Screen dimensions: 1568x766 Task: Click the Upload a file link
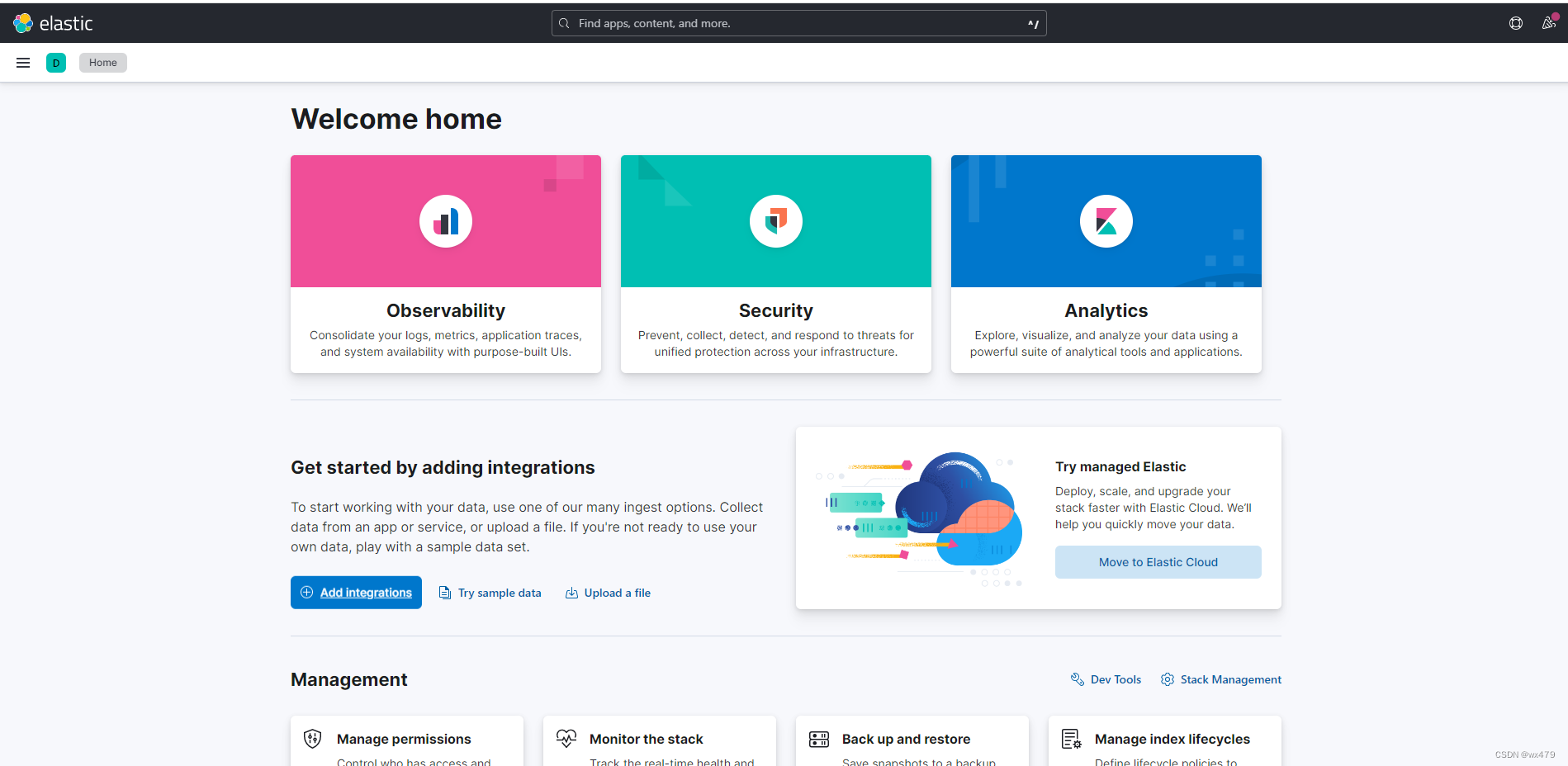(608, 592)
